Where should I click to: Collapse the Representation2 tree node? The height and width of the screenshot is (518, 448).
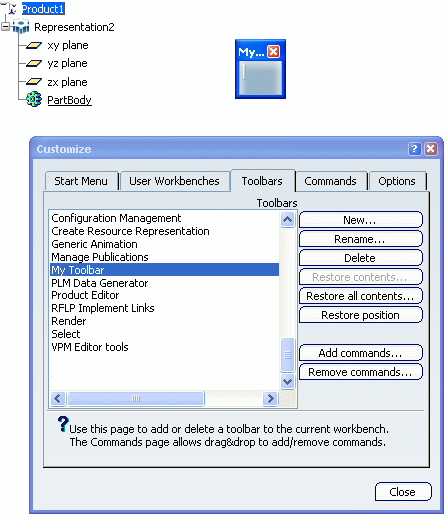point(5,27)
